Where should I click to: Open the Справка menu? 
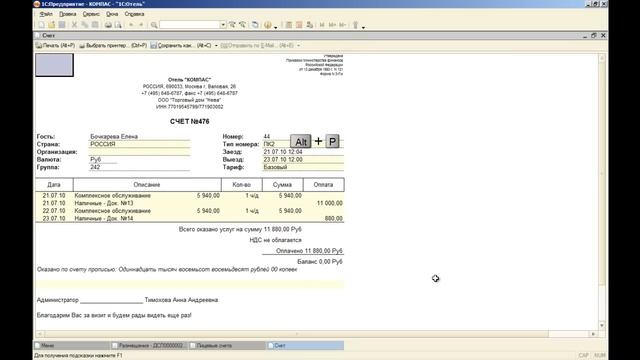coord(134,14)
